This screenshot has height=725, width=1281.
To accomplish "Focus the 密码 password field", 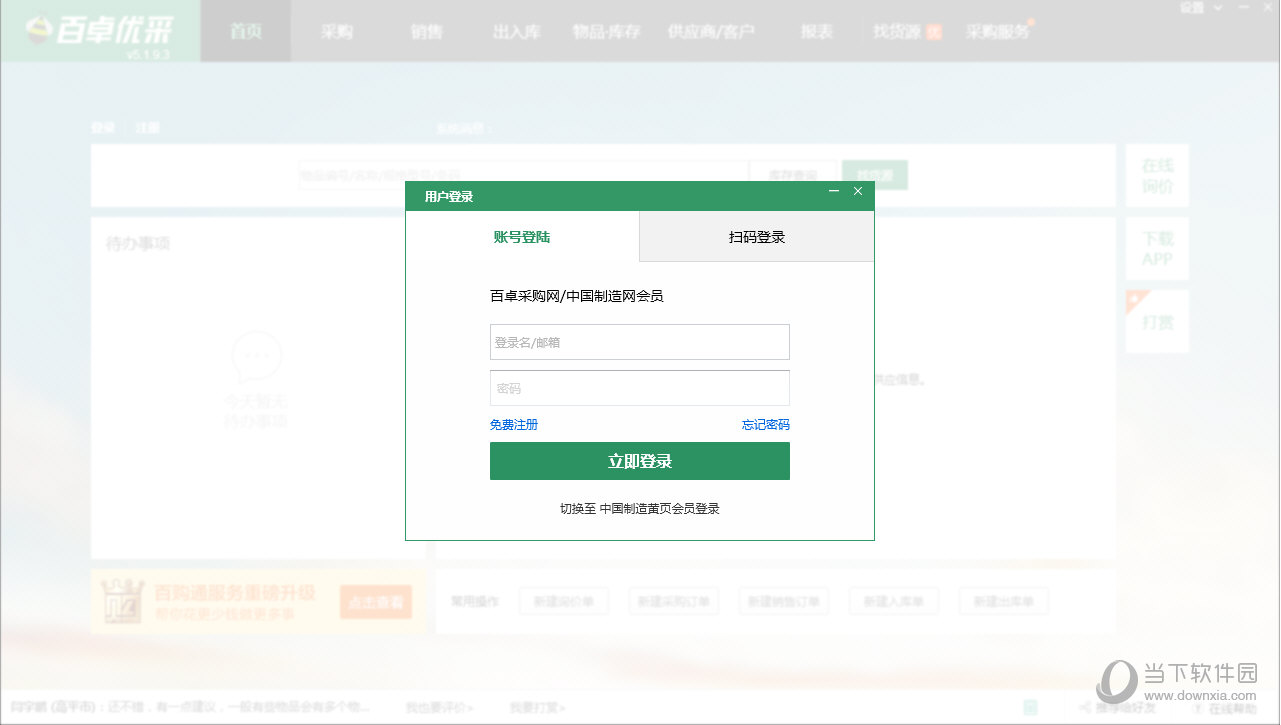I will 640,388.
